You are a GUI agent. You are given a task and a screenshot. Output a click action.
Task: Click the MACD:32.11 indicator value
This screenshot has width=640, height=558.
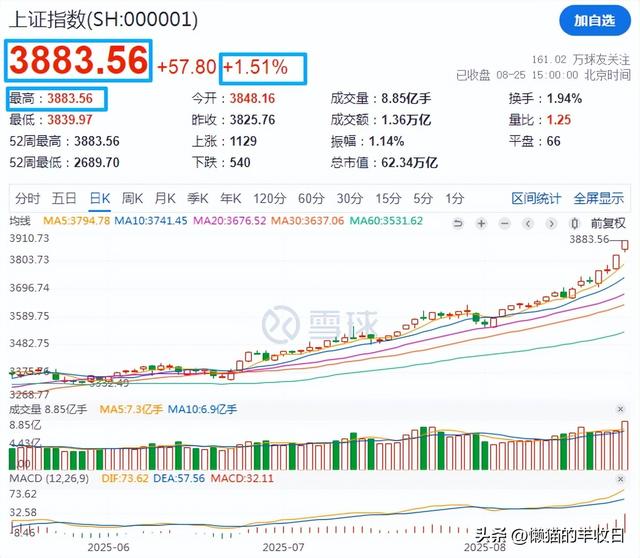(x=242, y=478)
